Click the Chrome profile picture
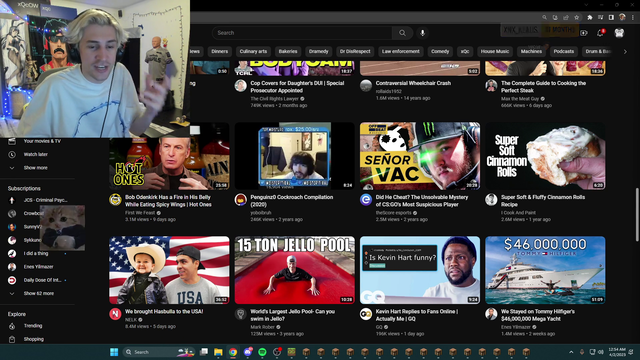Viewport: 640px width, 360px height. 622,18
